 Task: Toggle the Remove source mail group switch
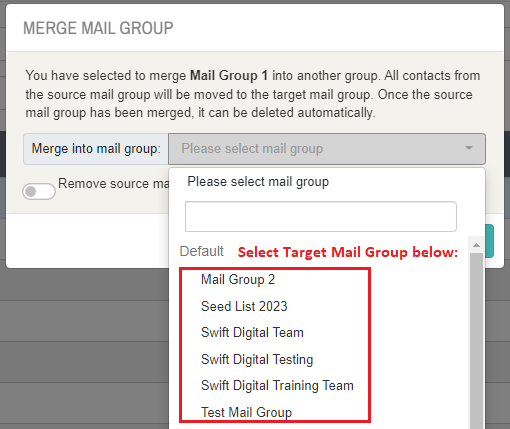(39, 191)
